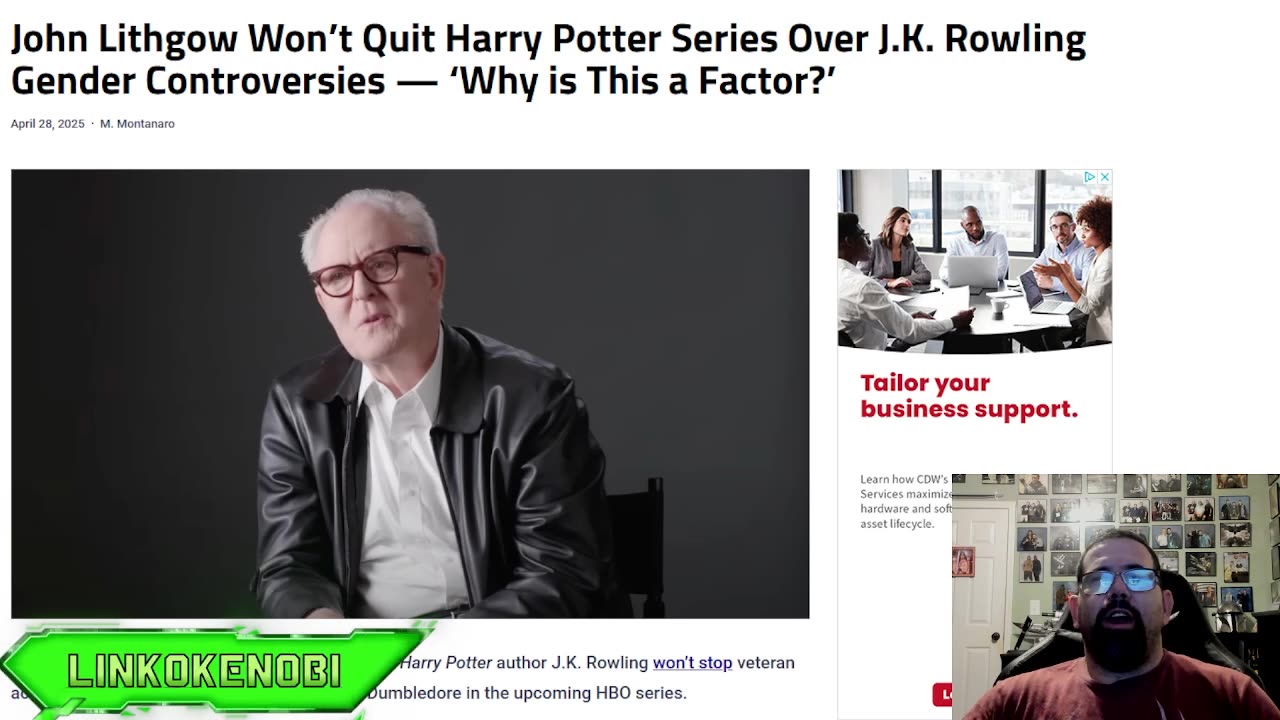This screenshot has height=720, width=1280.
Task: Click the AdChoices triangle icon
Action: click(x=1090, y=177)
